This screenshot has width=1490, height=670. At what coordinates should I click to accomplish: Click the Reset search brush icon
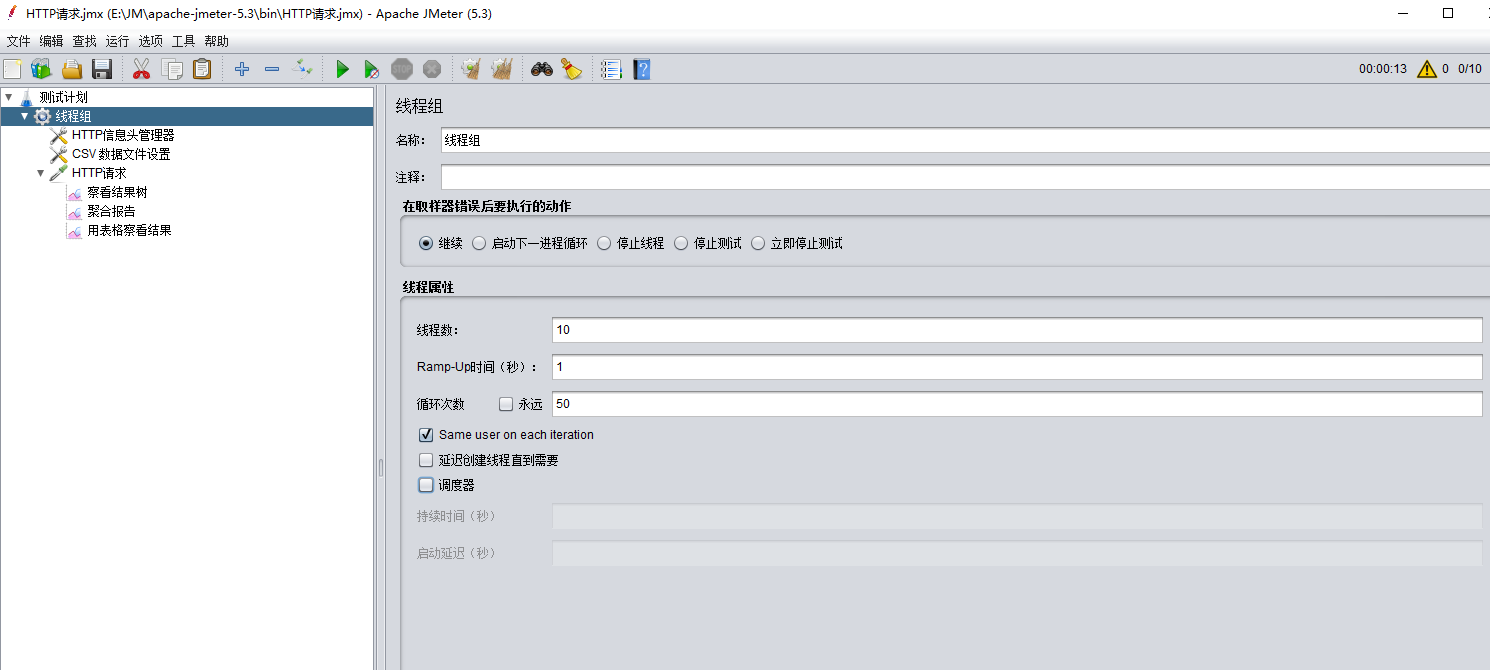[571, 69]
